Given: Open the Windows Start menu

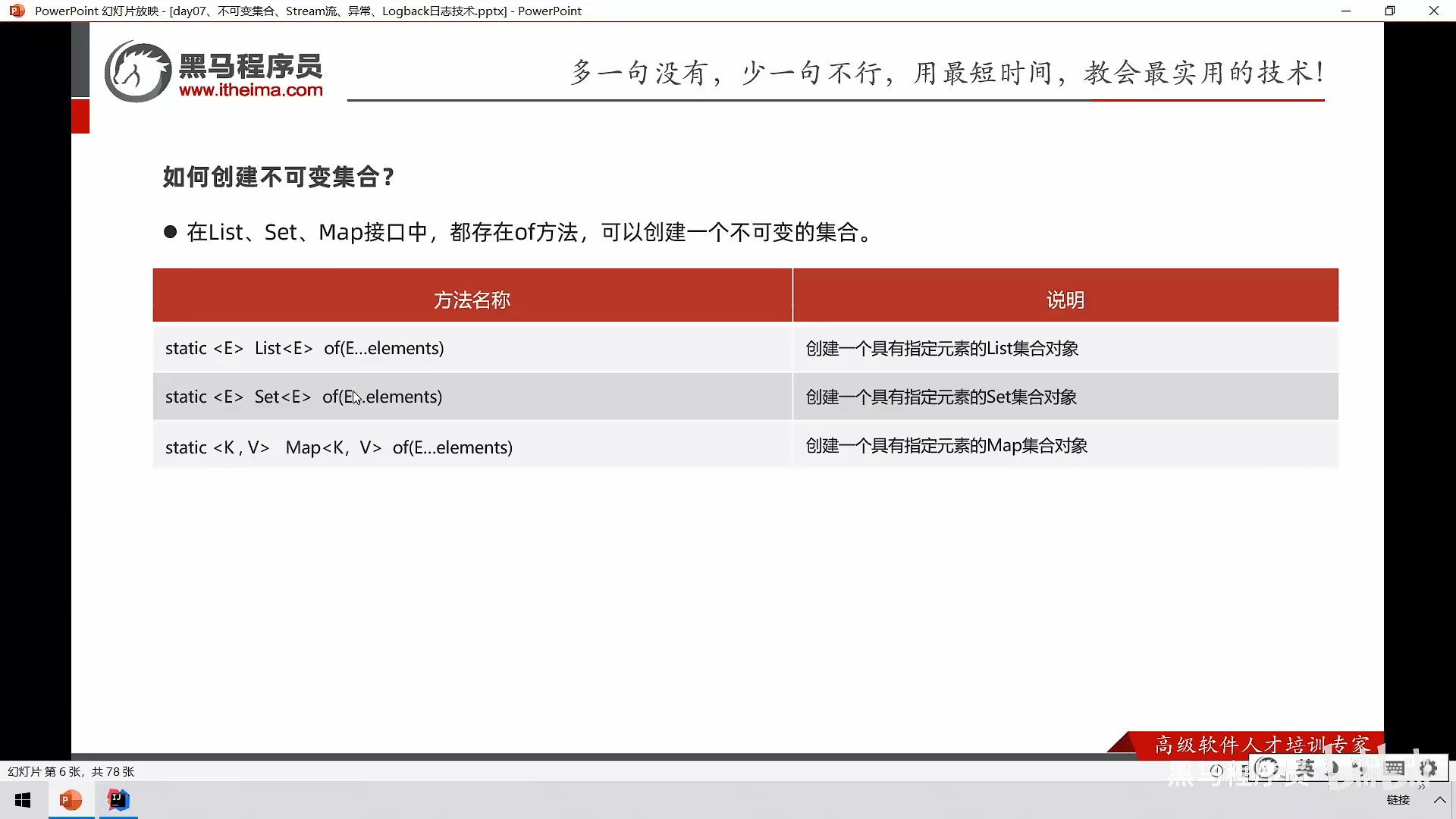Looking at the screenshot, I should click(x=23, y=800).
